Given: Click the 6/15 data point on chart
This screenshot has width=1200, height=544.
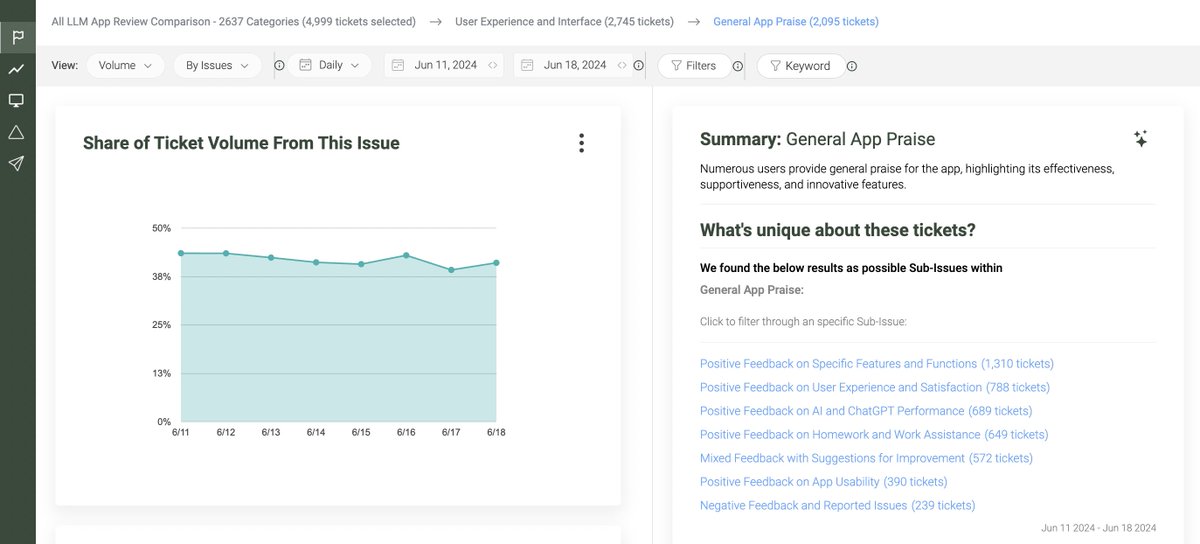Looking at the screenshot, I should pos(361,264).
